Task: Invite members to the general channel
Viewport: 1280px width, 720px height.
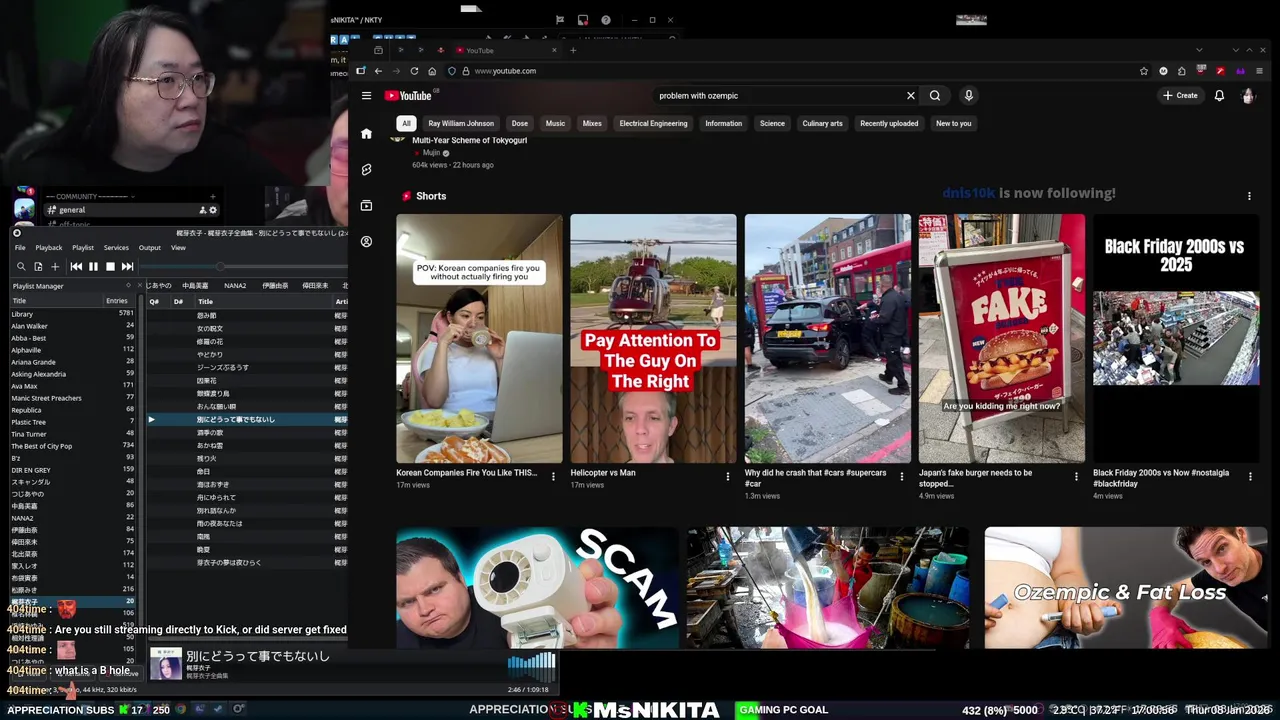Action: coord(202,210)
